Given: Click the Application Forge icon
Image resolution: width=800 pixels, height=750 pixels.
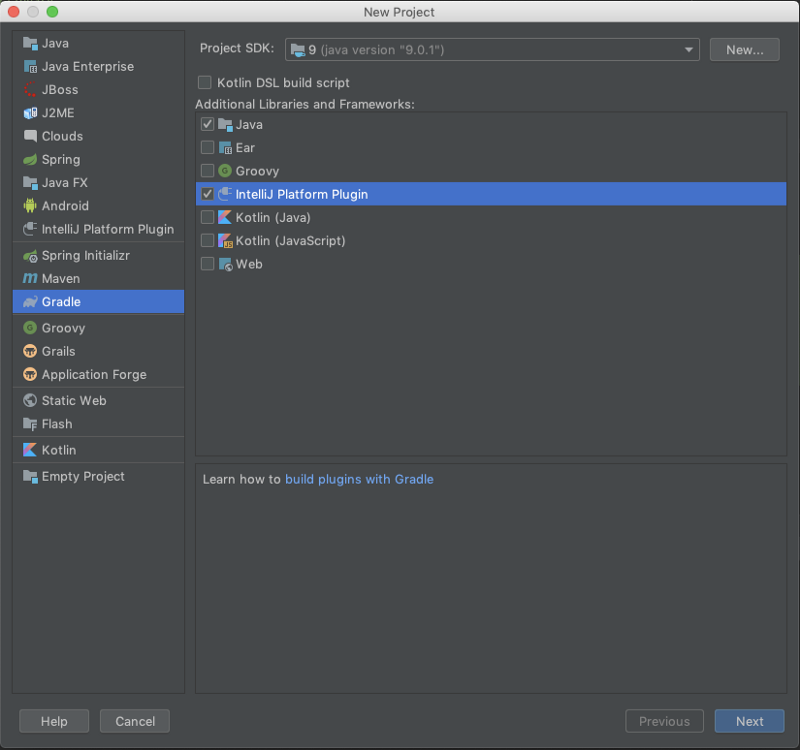Looking at the screenshot, I should pos(32,374).
